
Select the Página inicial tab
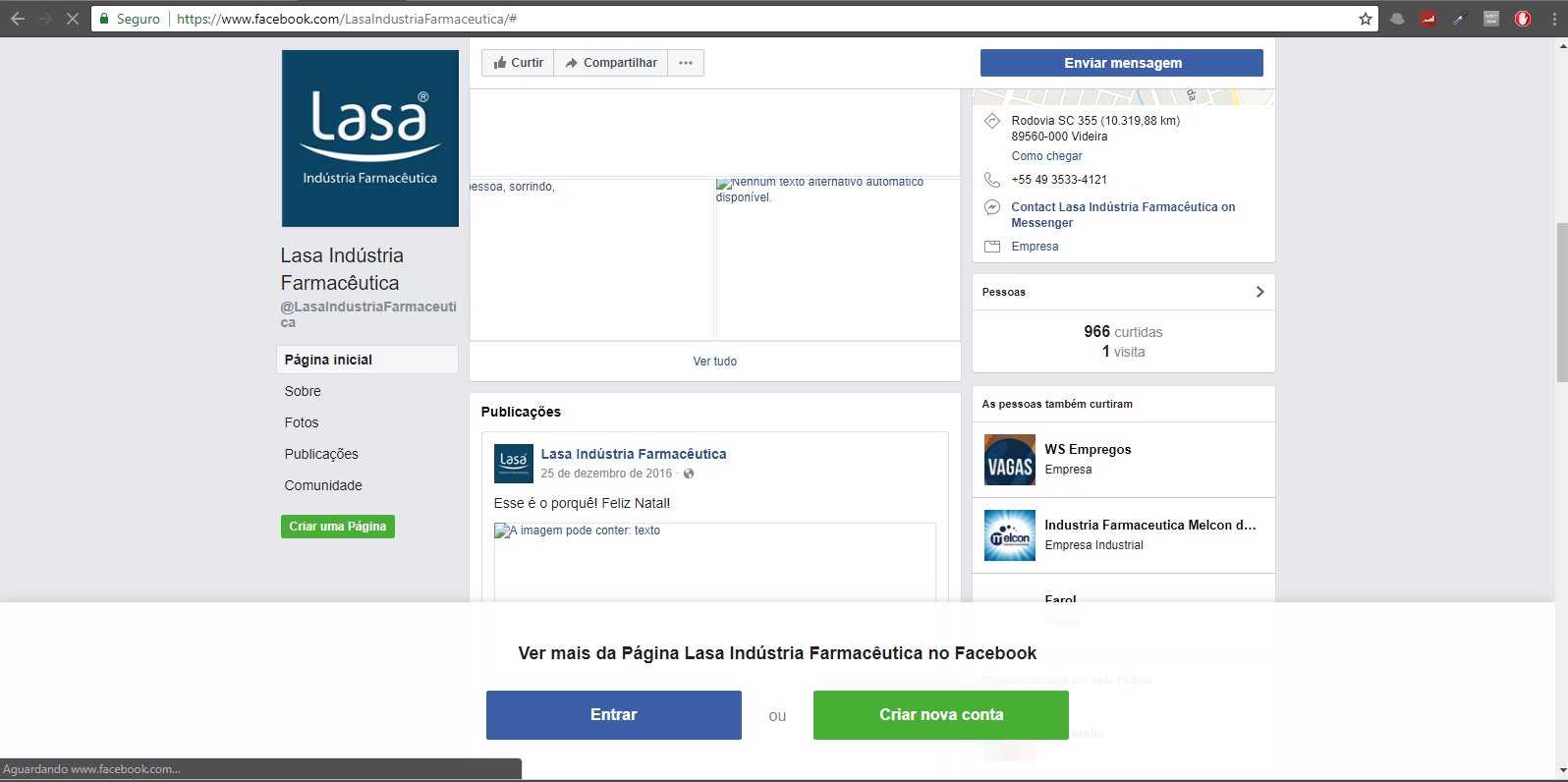tap(367, 360)
